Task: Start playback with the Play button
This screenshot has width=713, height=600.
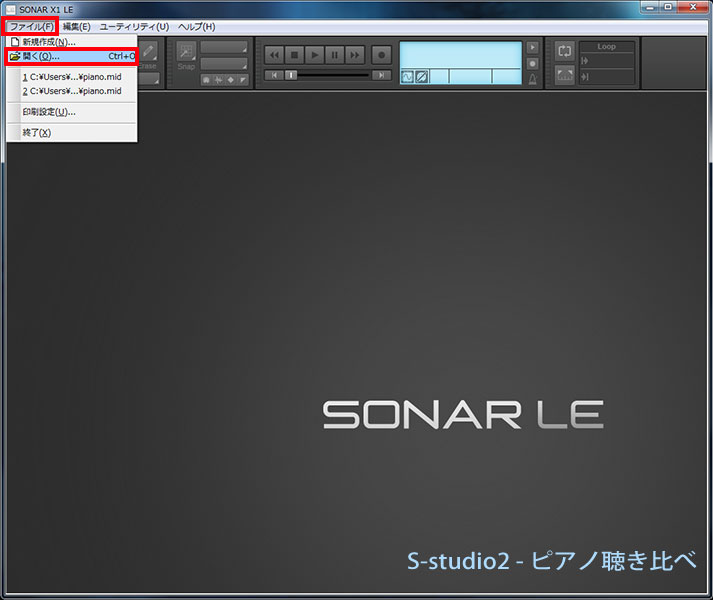Action: tap(314, 55)
